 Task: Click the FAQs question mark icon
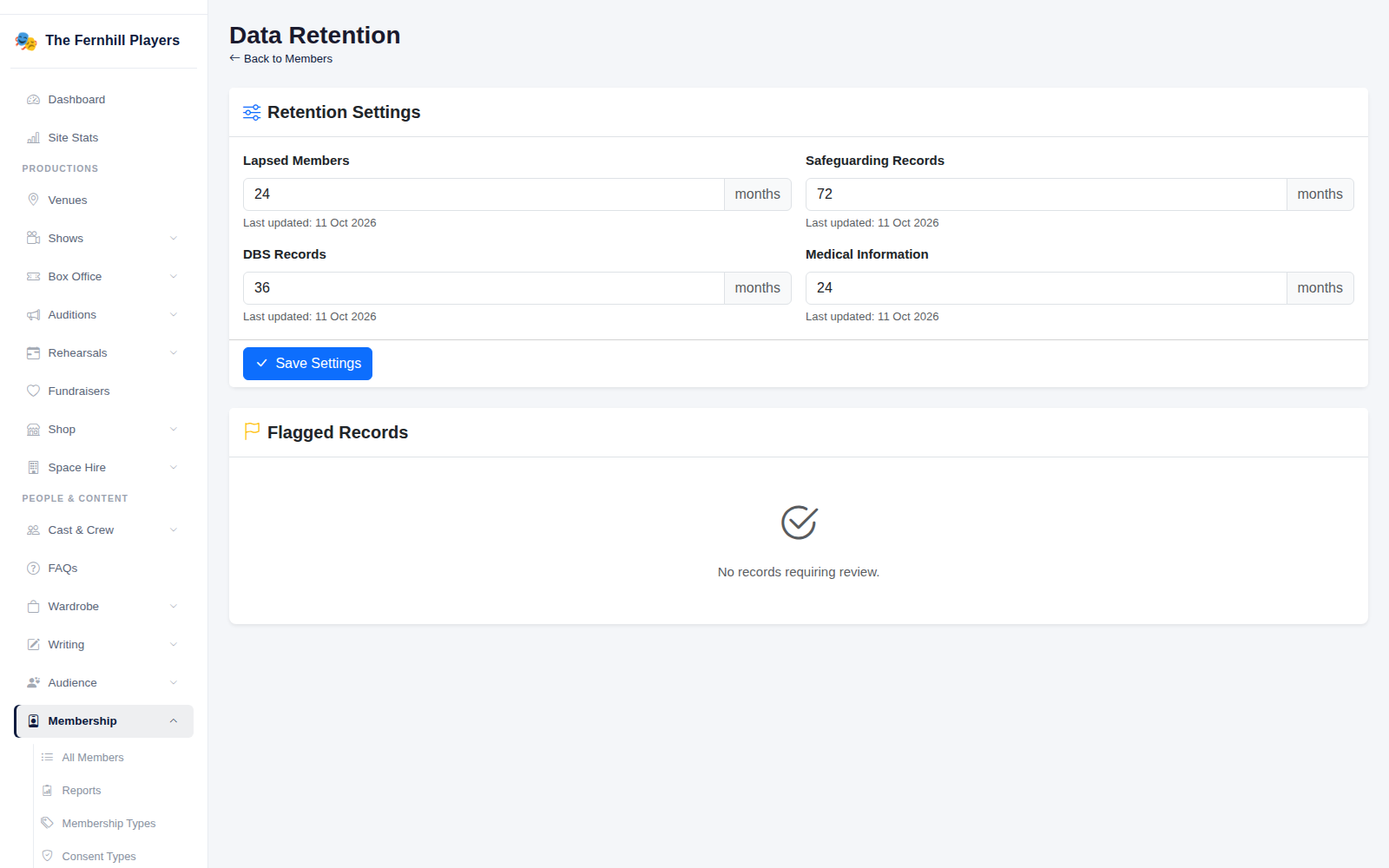pos(33,569)
